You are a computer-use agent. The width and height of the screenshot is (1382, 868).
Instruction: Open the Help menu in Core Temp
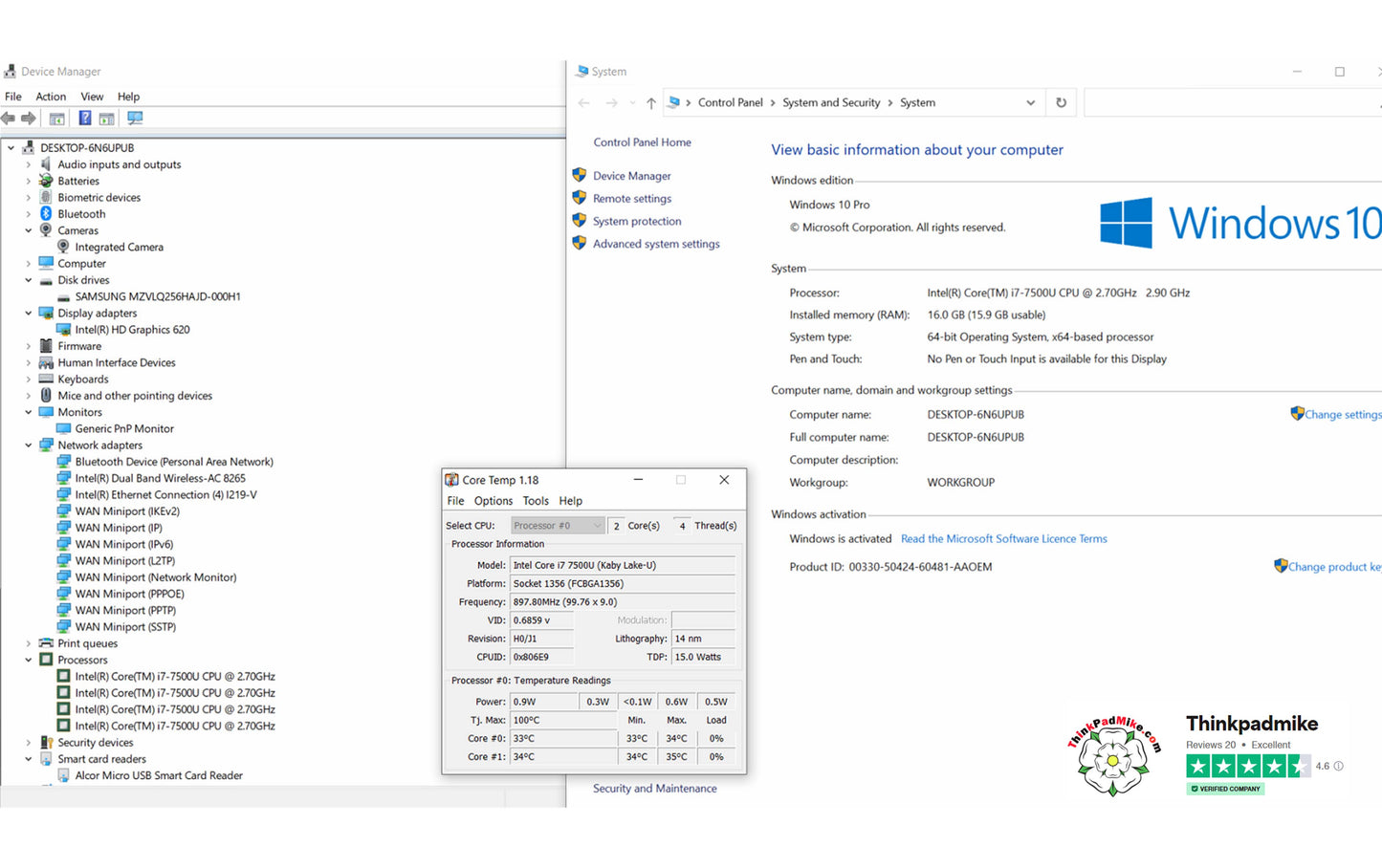(x=571, y=501)
